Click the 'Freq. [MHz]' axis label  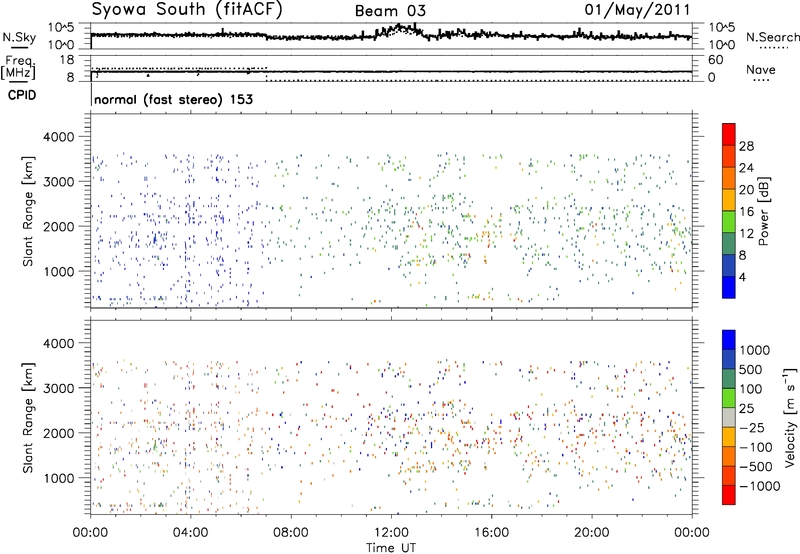pos(18,67)
